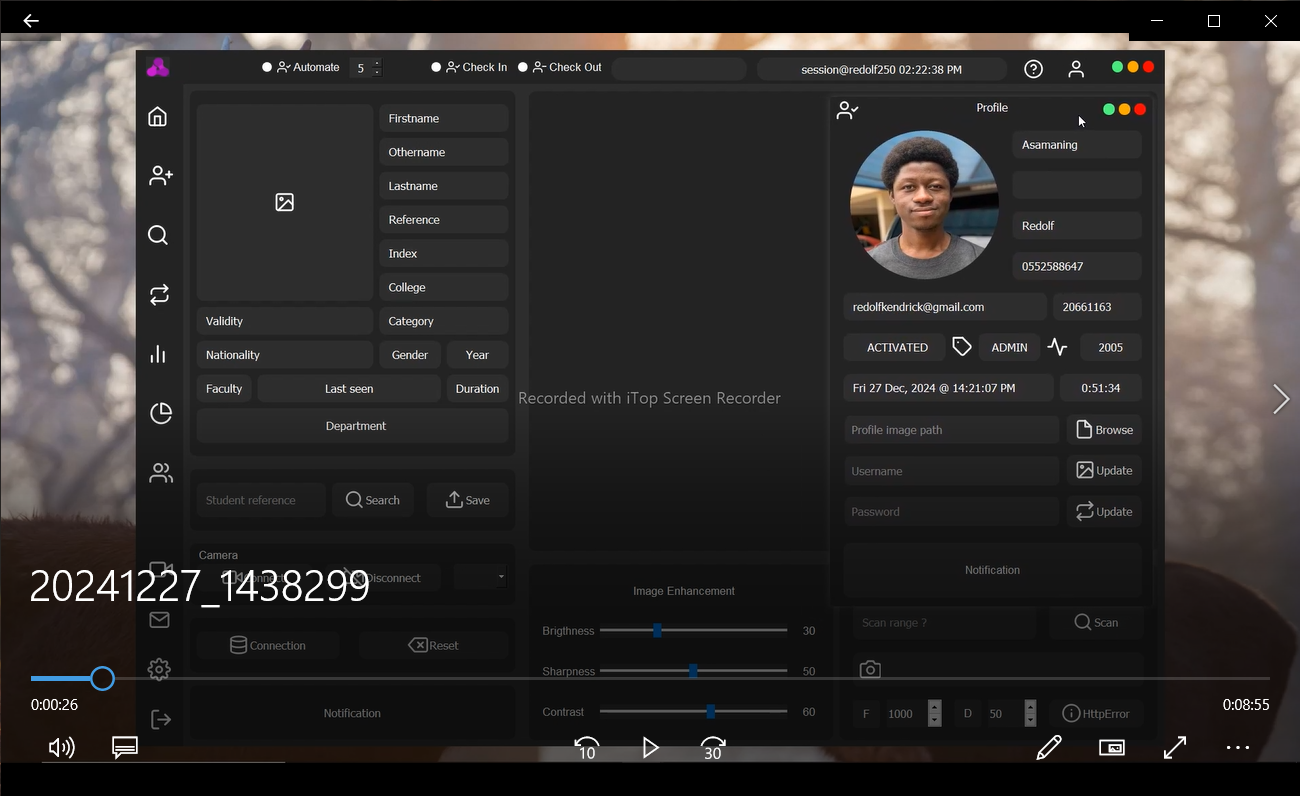Click Save student record button

(x=468, y=500)
